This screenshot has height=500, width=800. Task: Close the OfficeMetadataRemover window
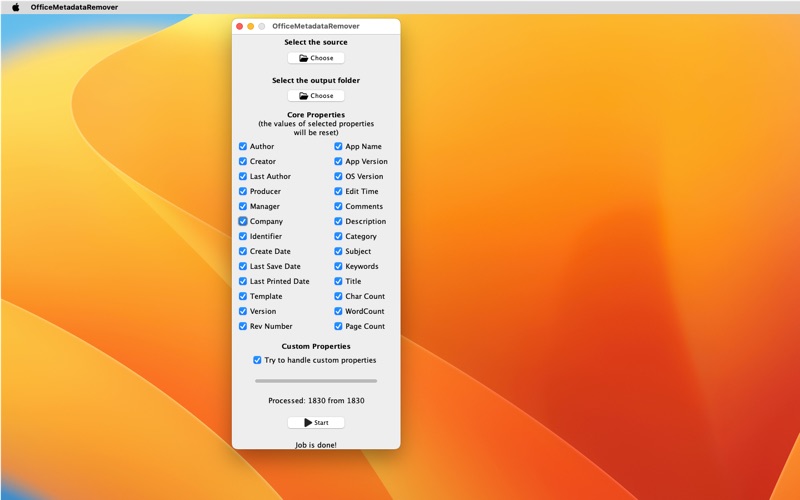tap(240, 27)
